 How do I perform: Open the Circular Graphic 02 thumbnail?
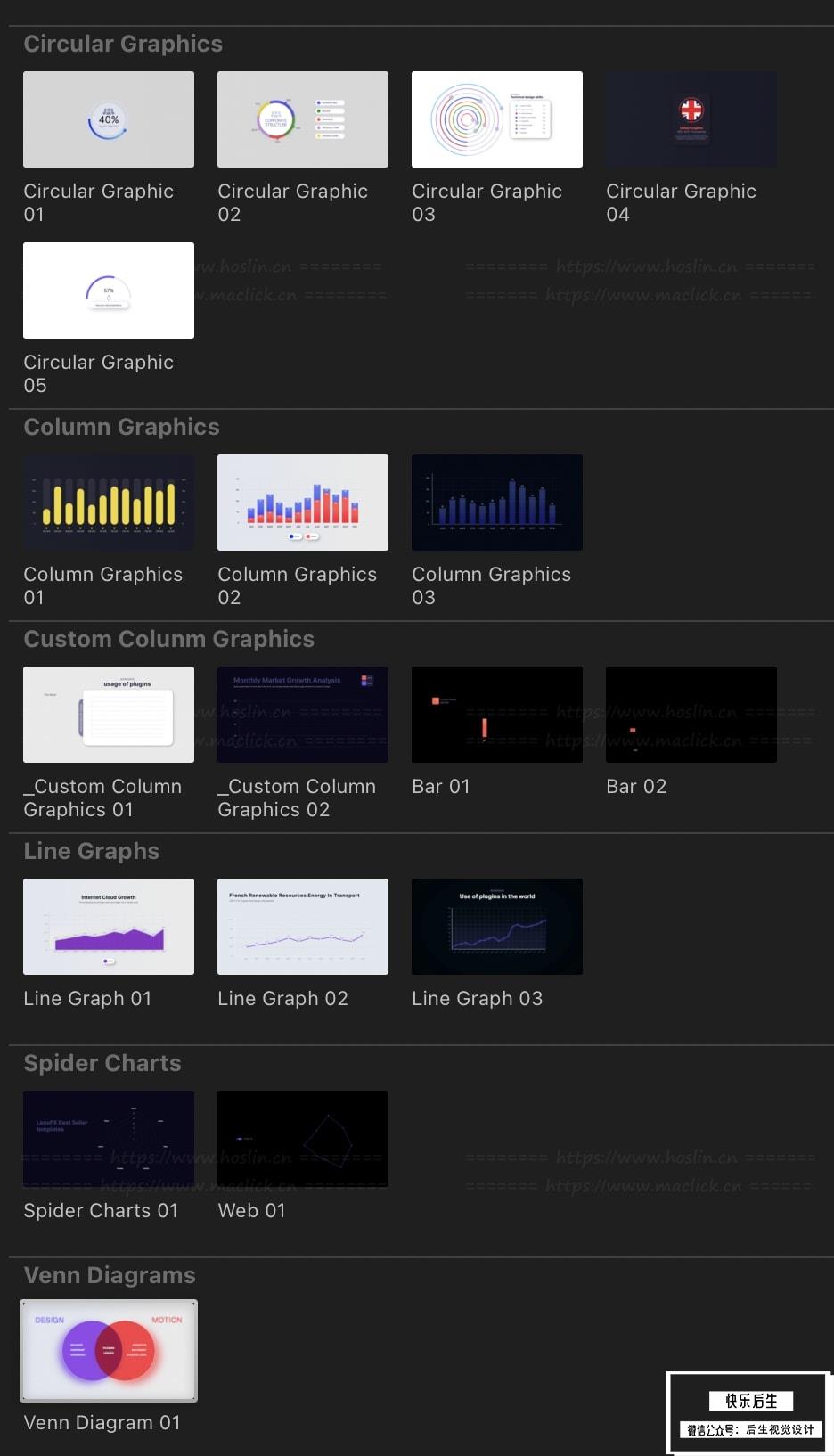click(x=303, y=119)
